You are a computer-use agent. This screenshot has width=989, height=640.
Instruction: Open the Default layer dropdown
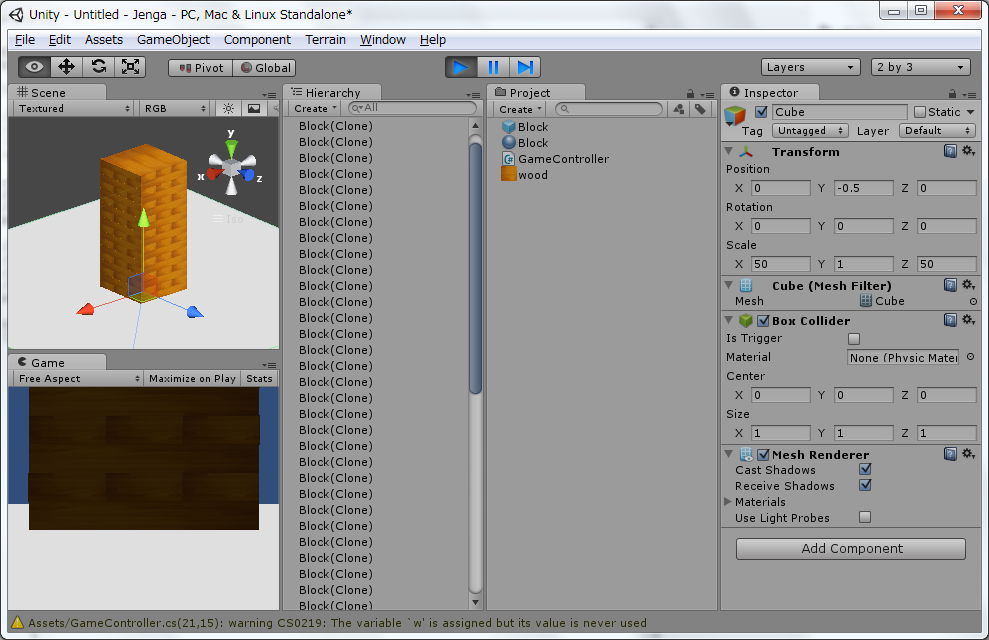point(937,131)
